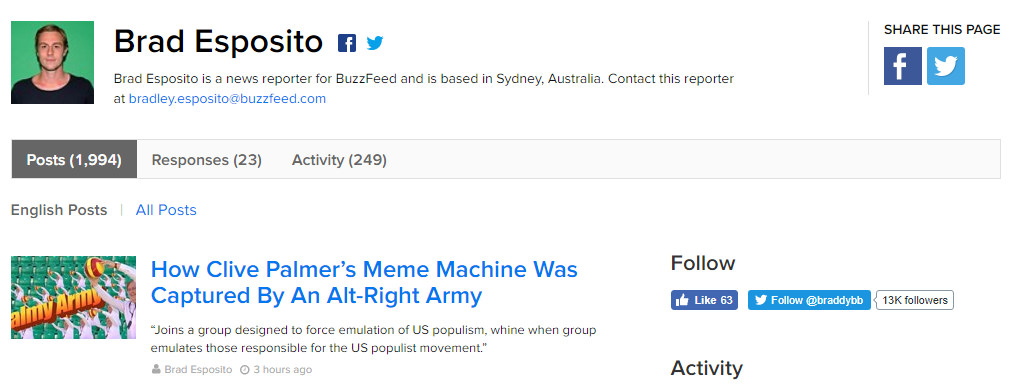The width and height of the screenshot is (1011, 387).
Task: Switch to the Responses (23) tab
Action: point(206,159)
